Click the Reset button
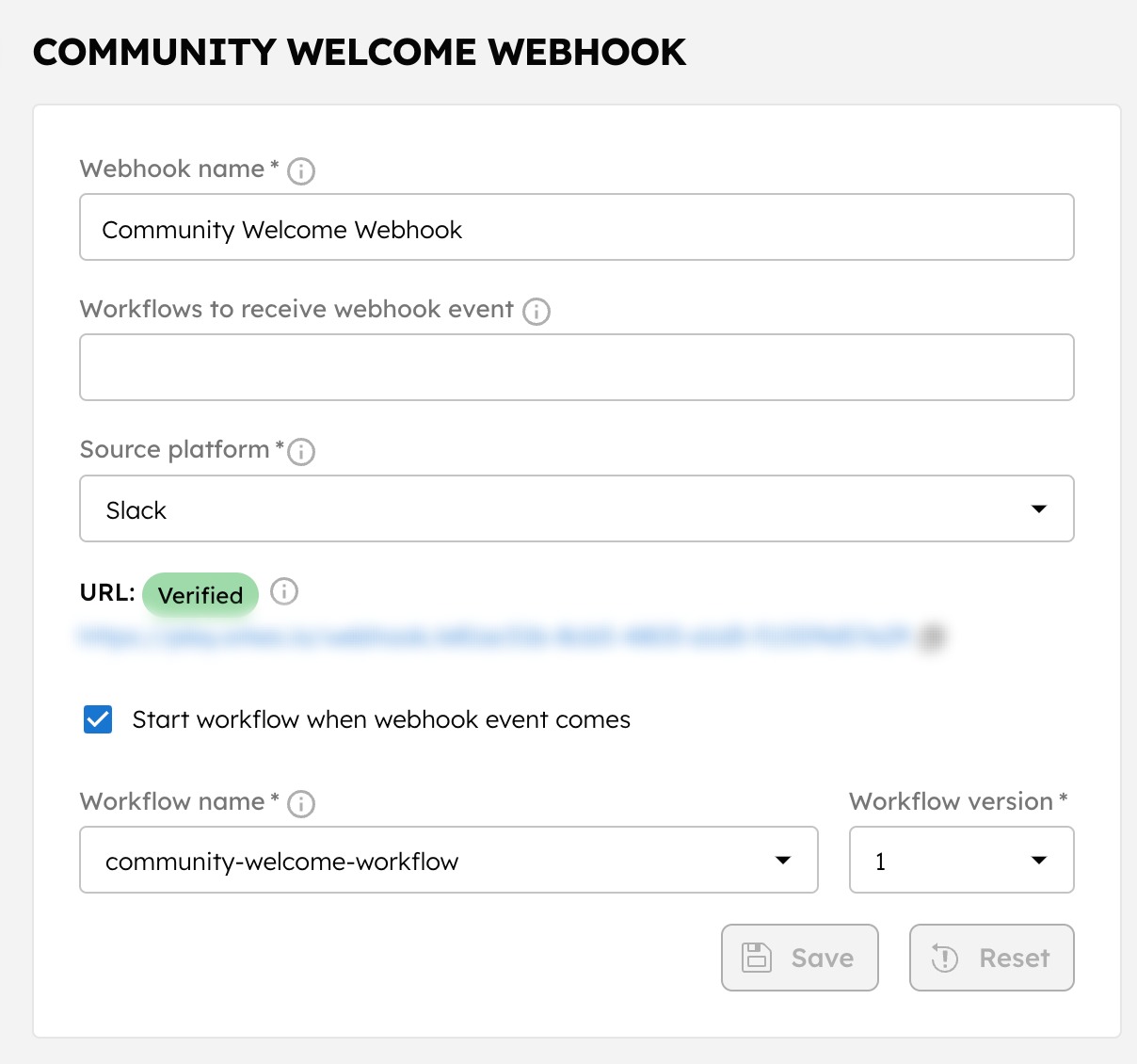Image resolution: width=1137 pixels, height=1064 pixels. click(x=991, y=957)
